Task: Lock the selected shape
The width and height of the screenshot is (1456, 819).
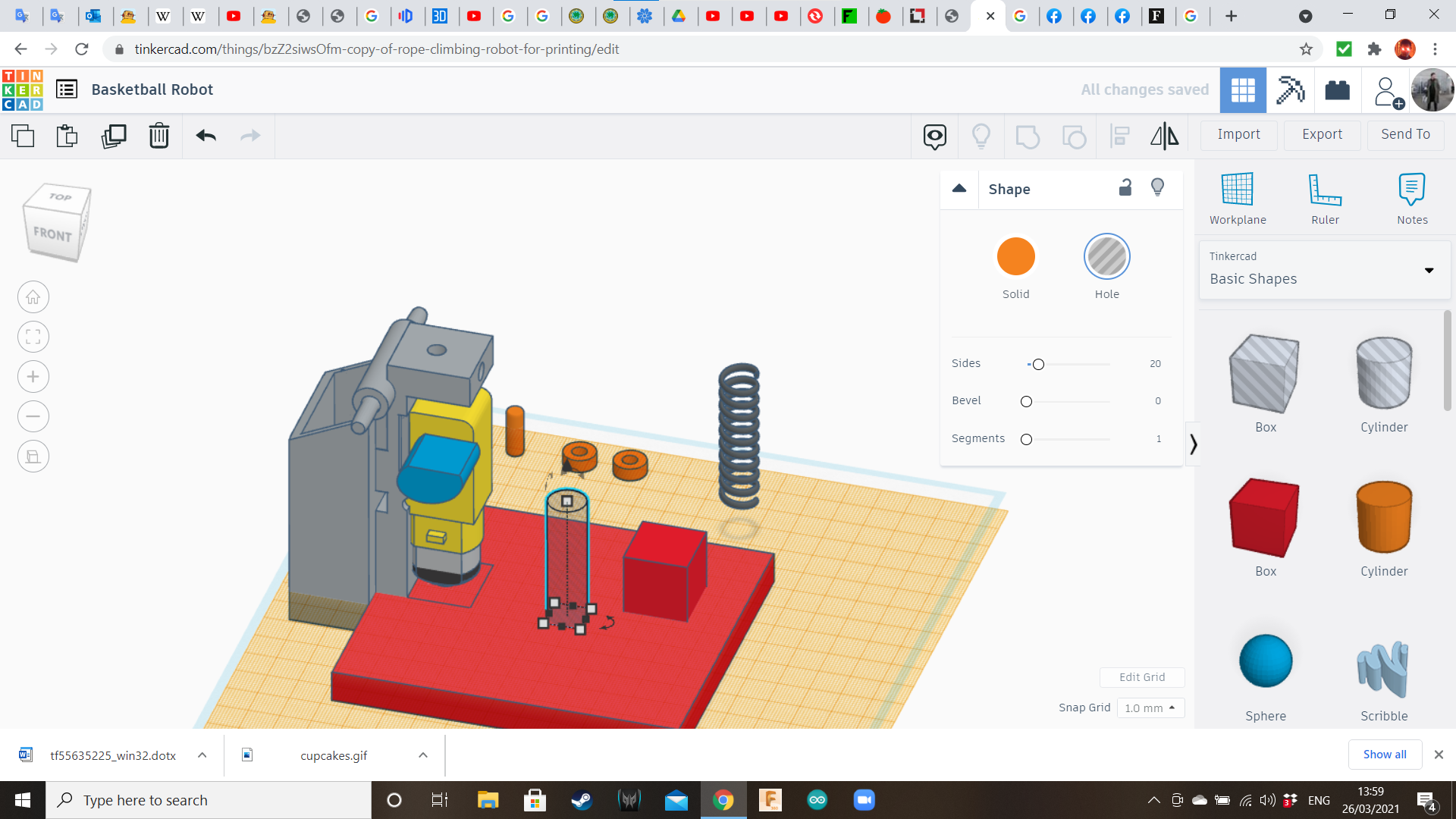Action: point(1125,187)
